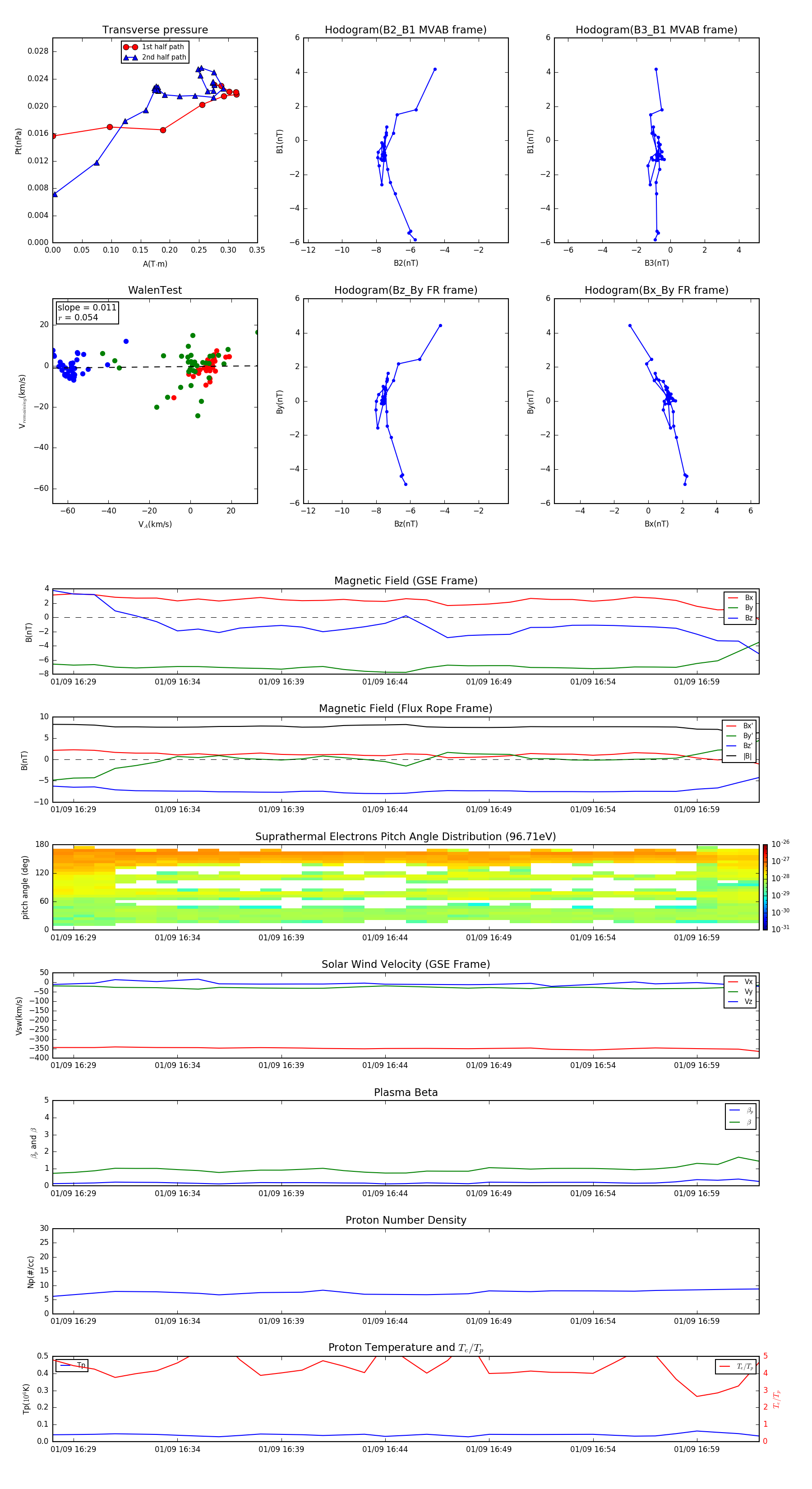This screenshot has height=1489, width=812.
Task: Click the Suprathermal Electrons Pitch Angle Distribution title
Action: click(x=406, y=837)
